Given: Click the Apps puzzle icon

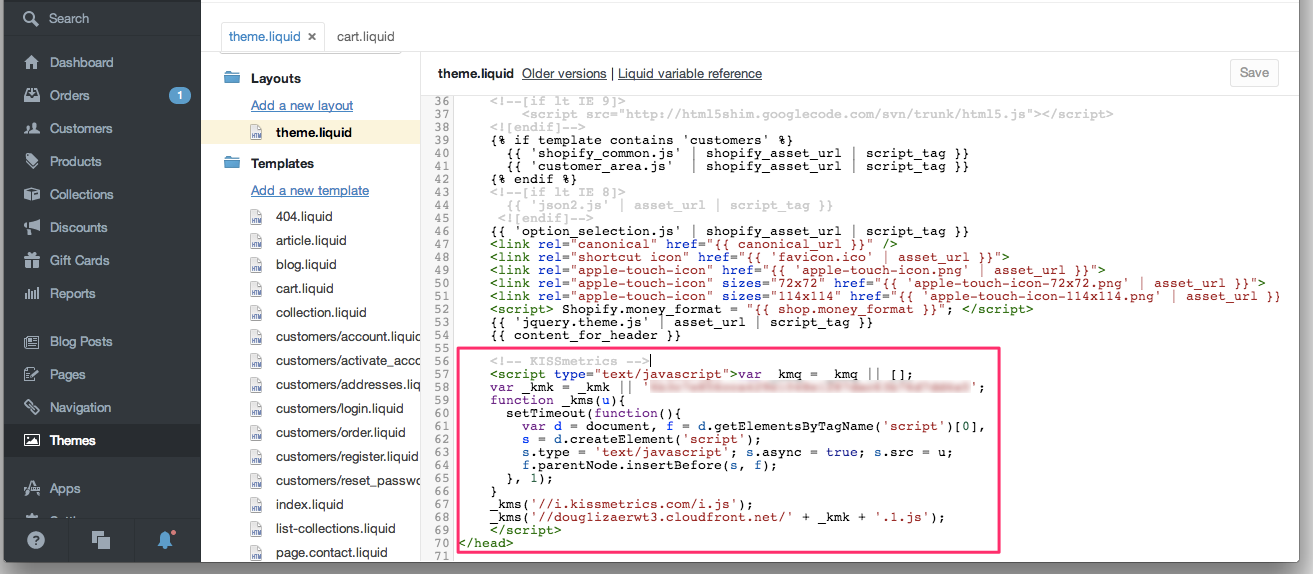Looking at the screenshot, I should pos(32,488).
